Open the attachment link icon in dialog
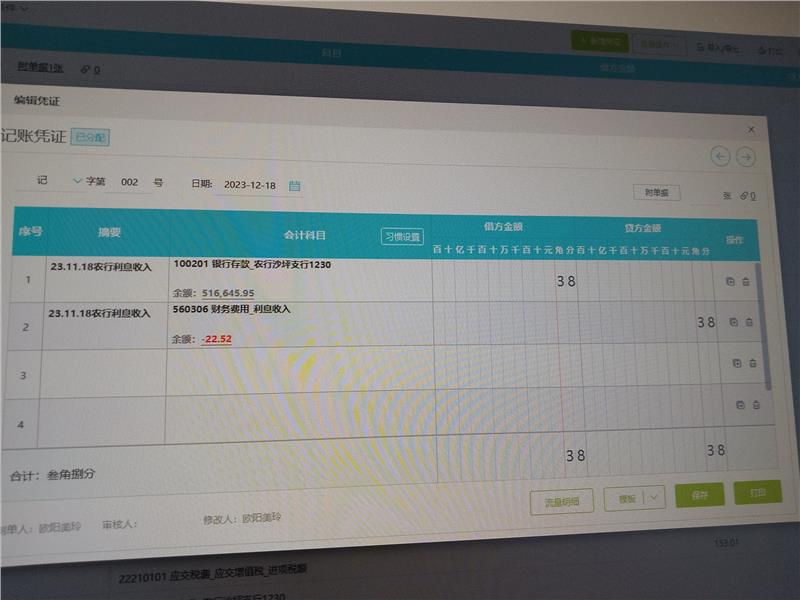The height and width of the screenshot is (600, 800). coord(743,196)
